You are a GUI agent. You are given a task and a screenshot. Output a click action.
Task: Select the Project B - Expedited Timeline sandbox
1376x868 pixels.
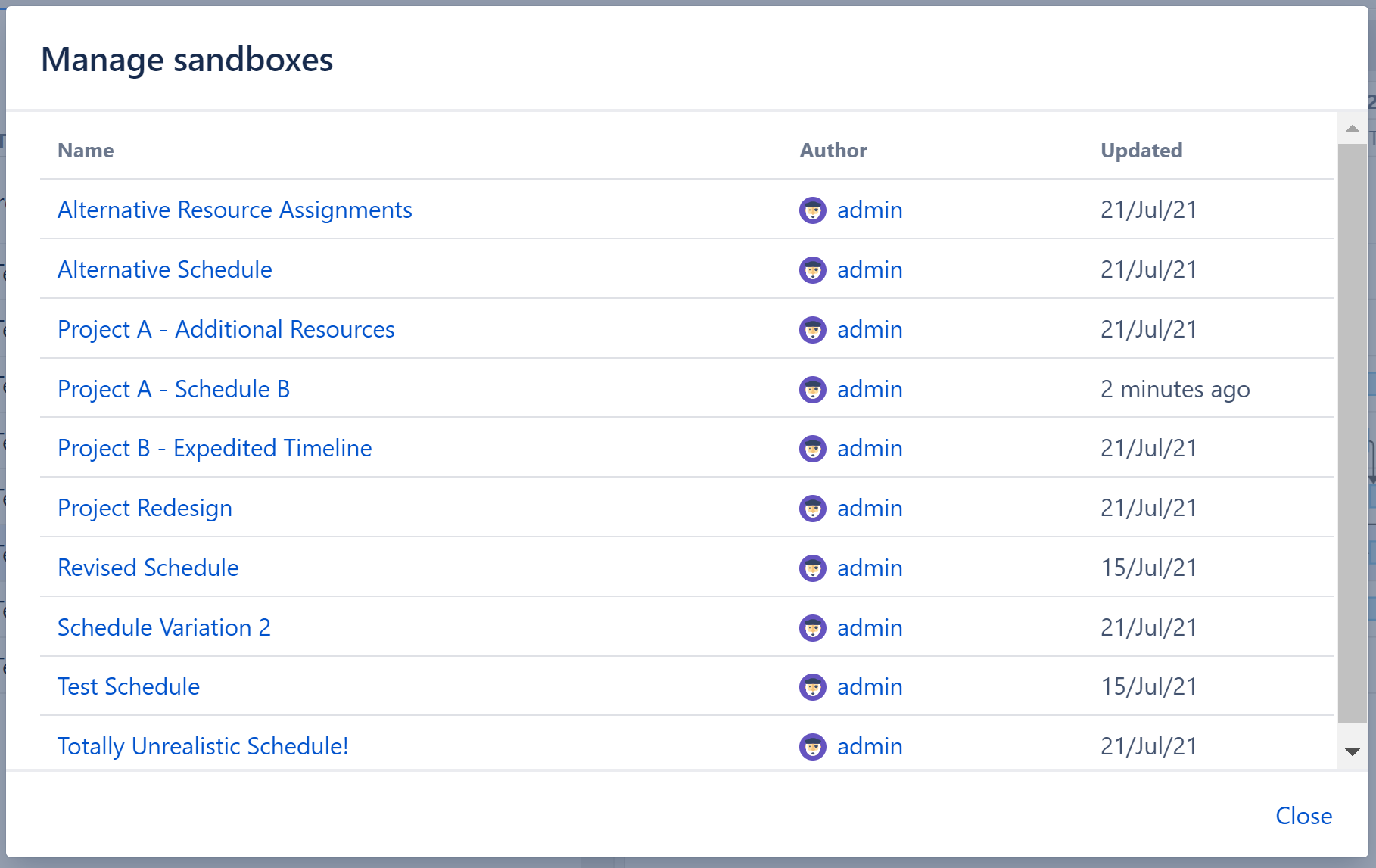214,448
